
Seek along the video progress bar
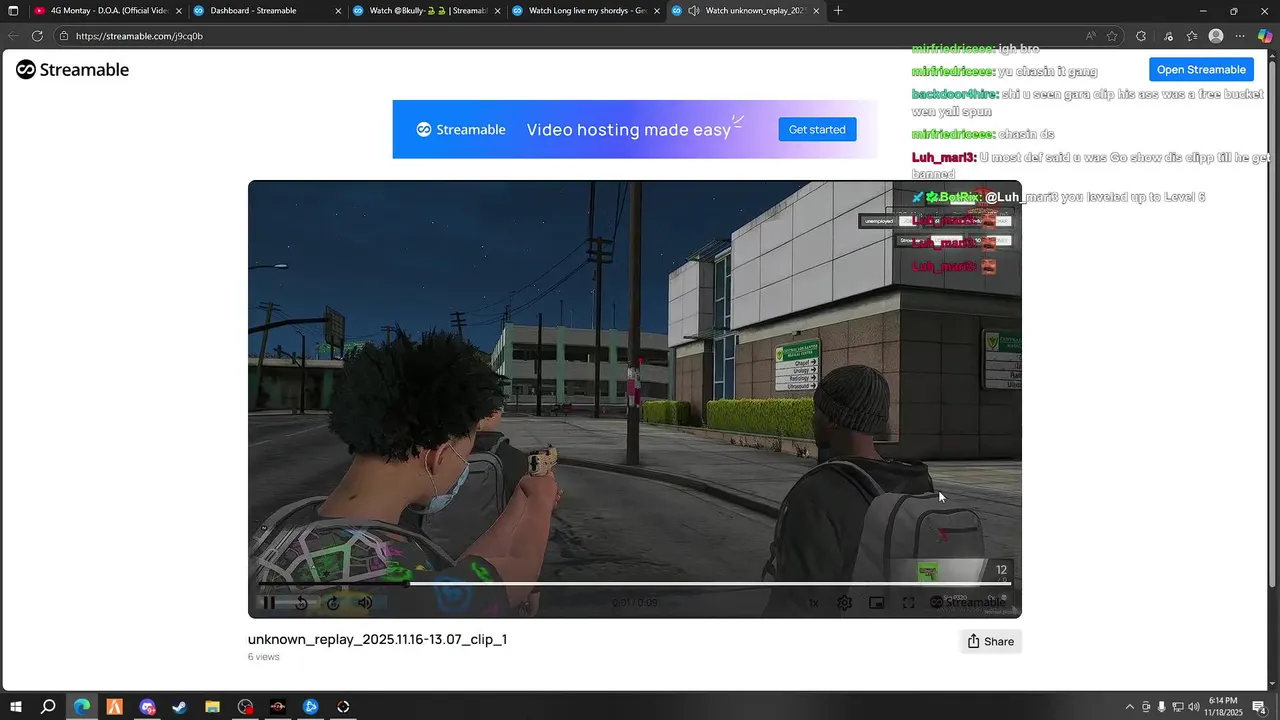point(635,583)
